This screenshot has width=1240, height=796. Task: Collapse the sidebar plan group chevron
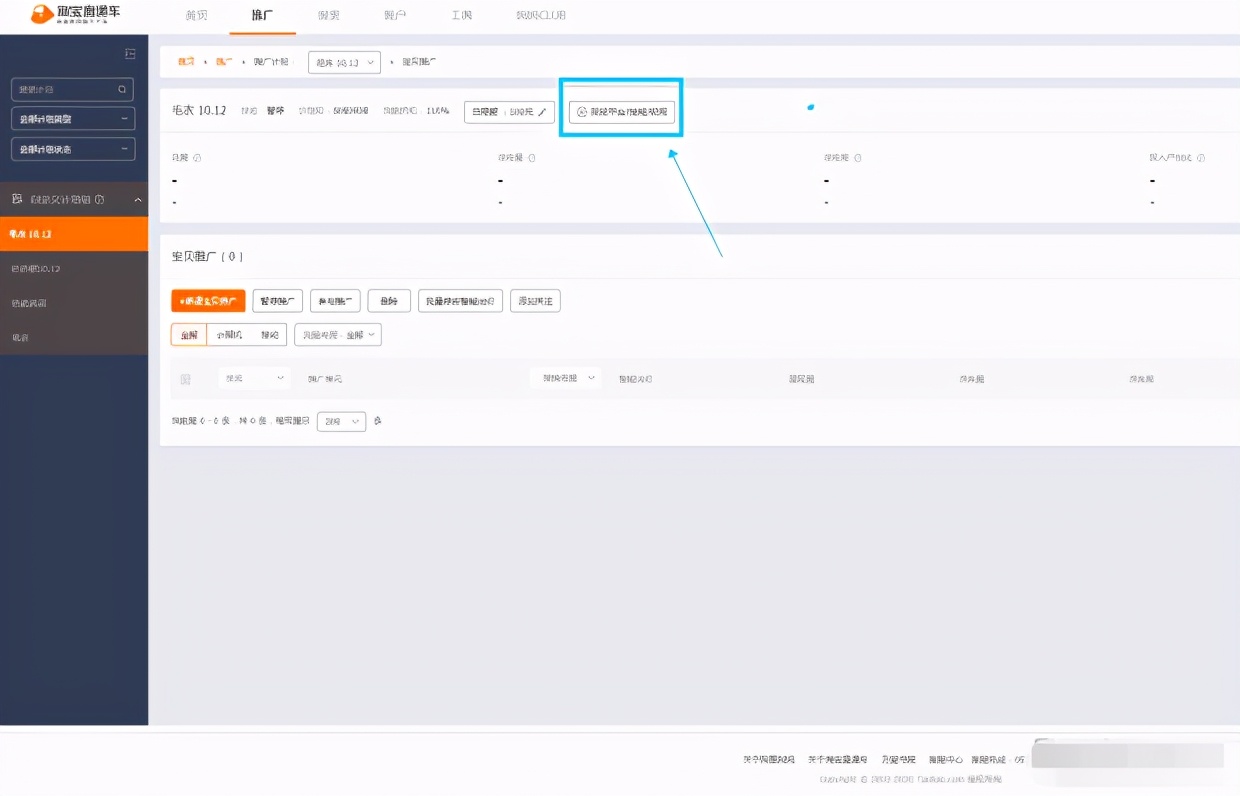138,200
